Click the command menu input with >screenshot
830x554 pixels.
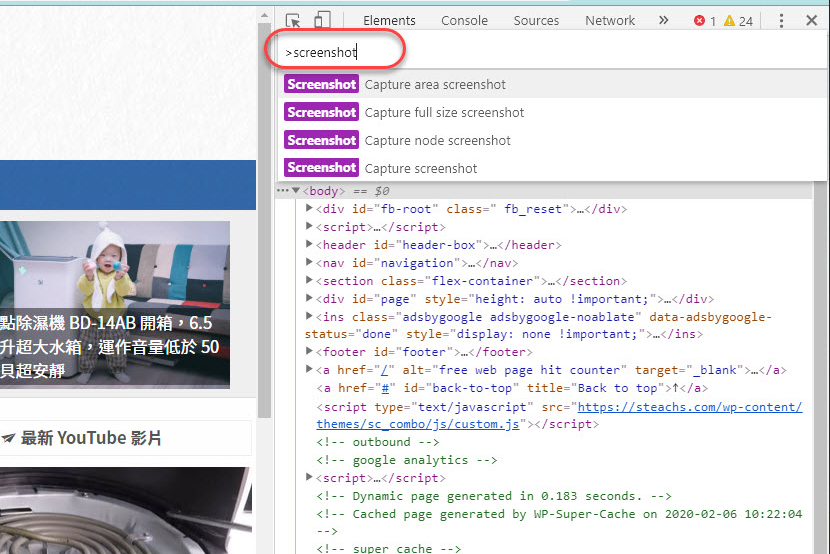[552, 52]
